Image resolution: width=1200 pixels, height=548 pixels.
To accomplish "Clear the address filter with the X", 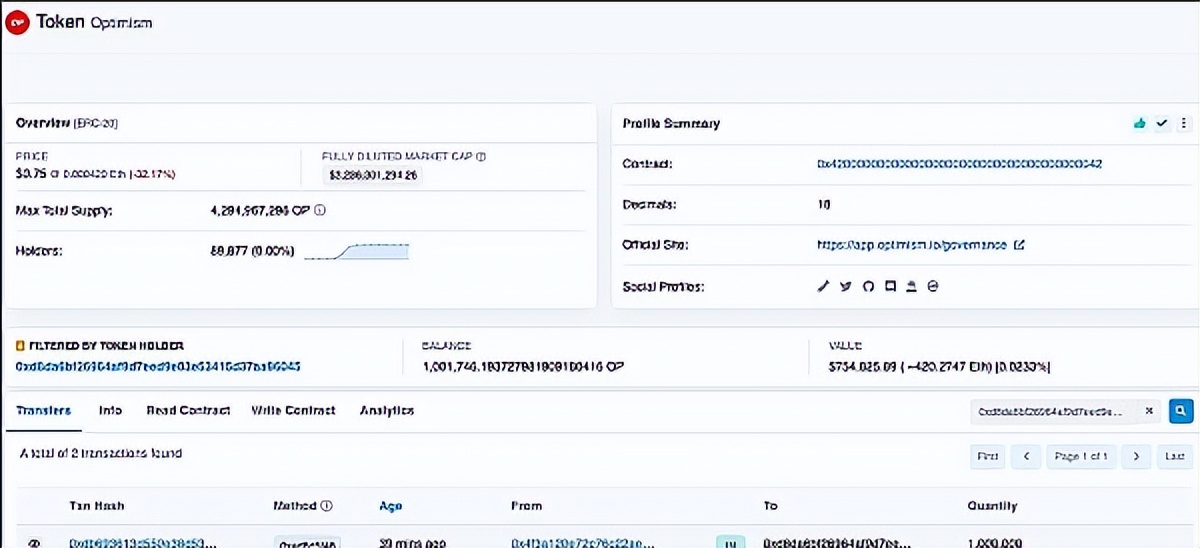I will pos(1149,411).
